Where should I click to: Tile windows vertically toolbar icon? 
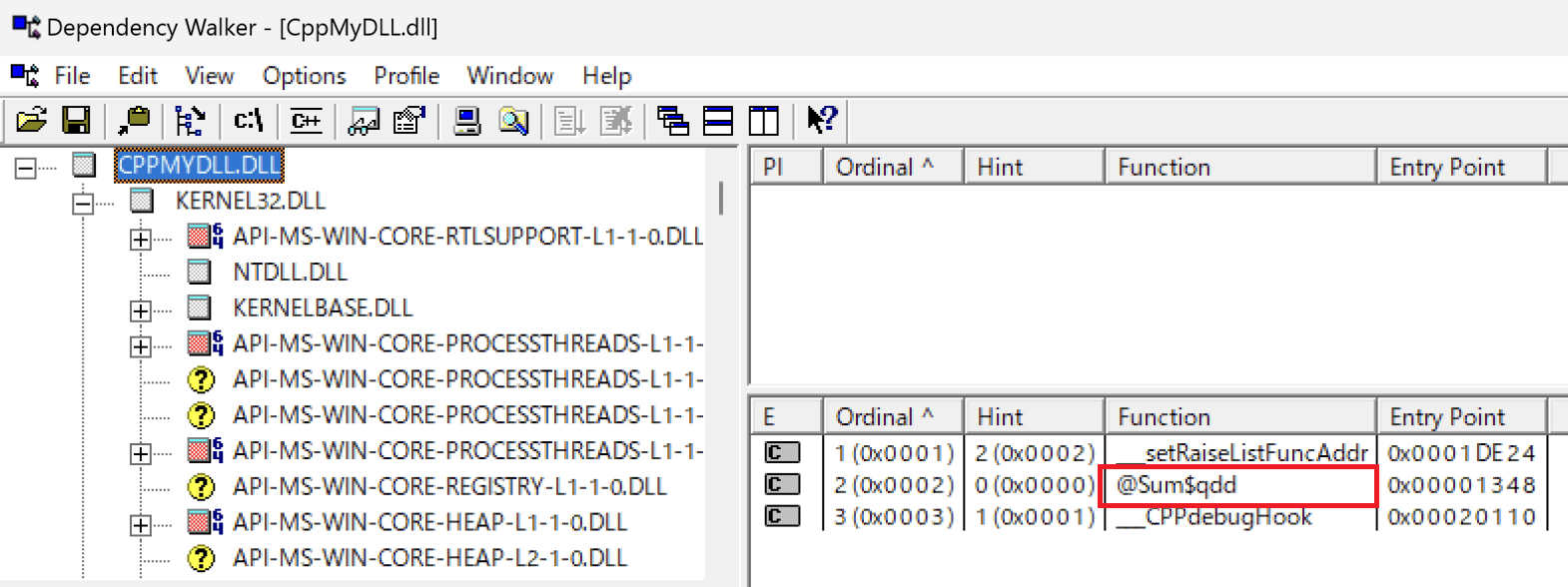tap(764, 121)
